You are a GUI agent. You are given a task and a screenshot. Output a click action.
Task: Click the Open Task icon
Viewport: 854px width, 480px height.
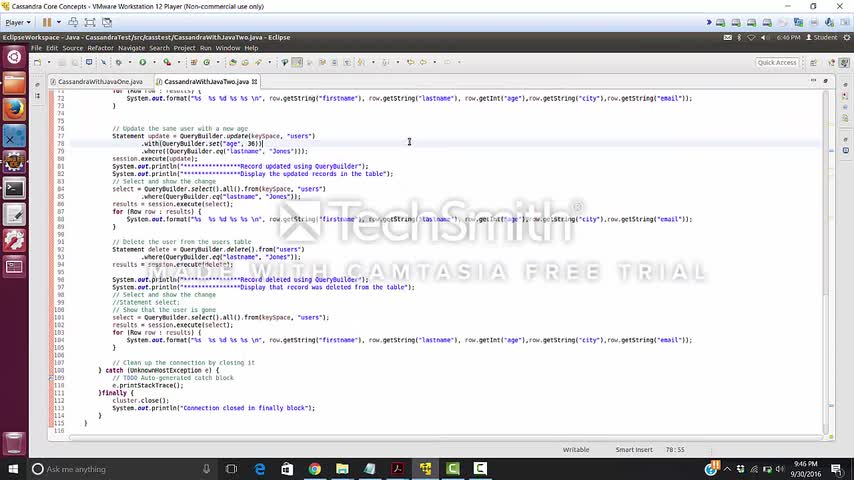(245, 63)
